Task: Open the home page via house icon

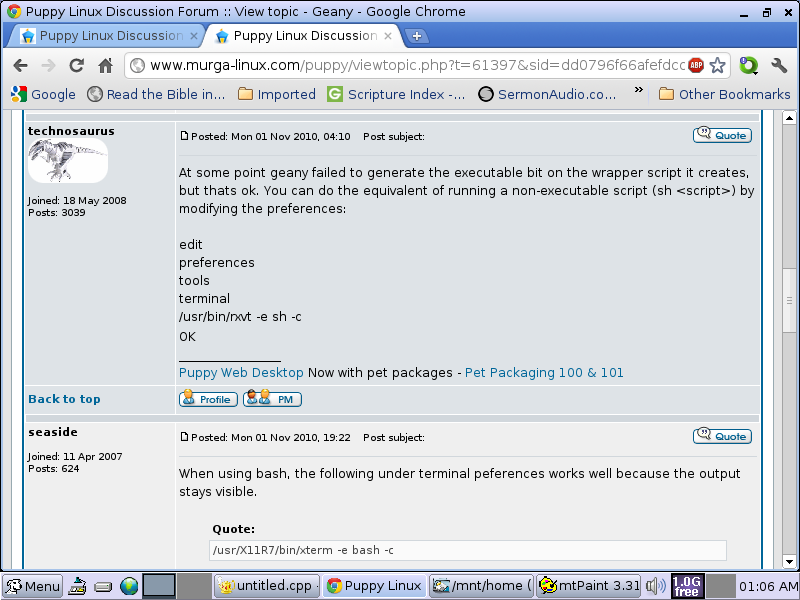Action: pos(106,65)
